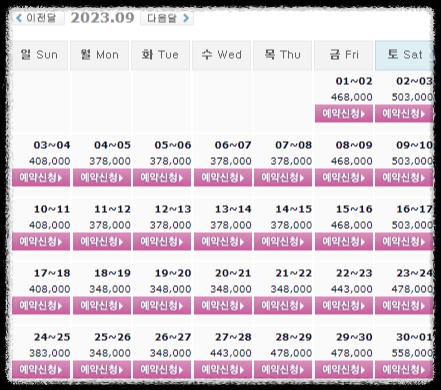This screenshot has width=441, height=390.
Task: Click the 478,000 price on 28~29
Action: pos(291,353)
